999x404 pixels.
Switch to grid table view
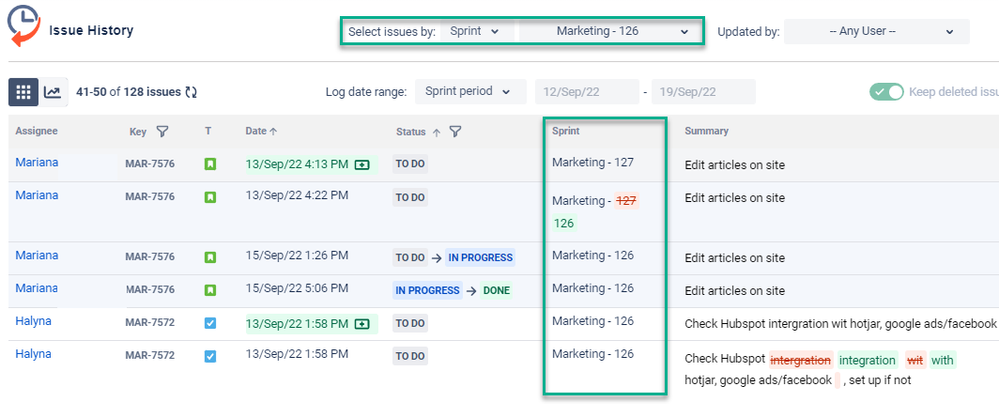click(24, 92)
